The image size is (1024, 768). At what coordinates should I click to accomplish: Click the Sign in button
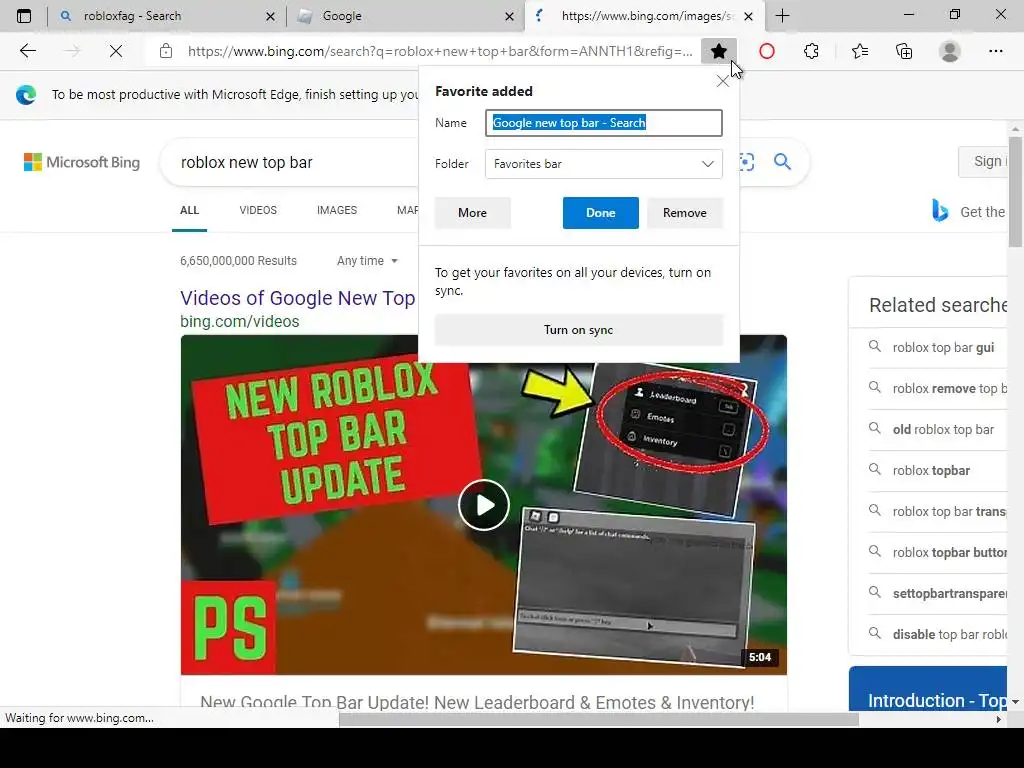(983, 161)
